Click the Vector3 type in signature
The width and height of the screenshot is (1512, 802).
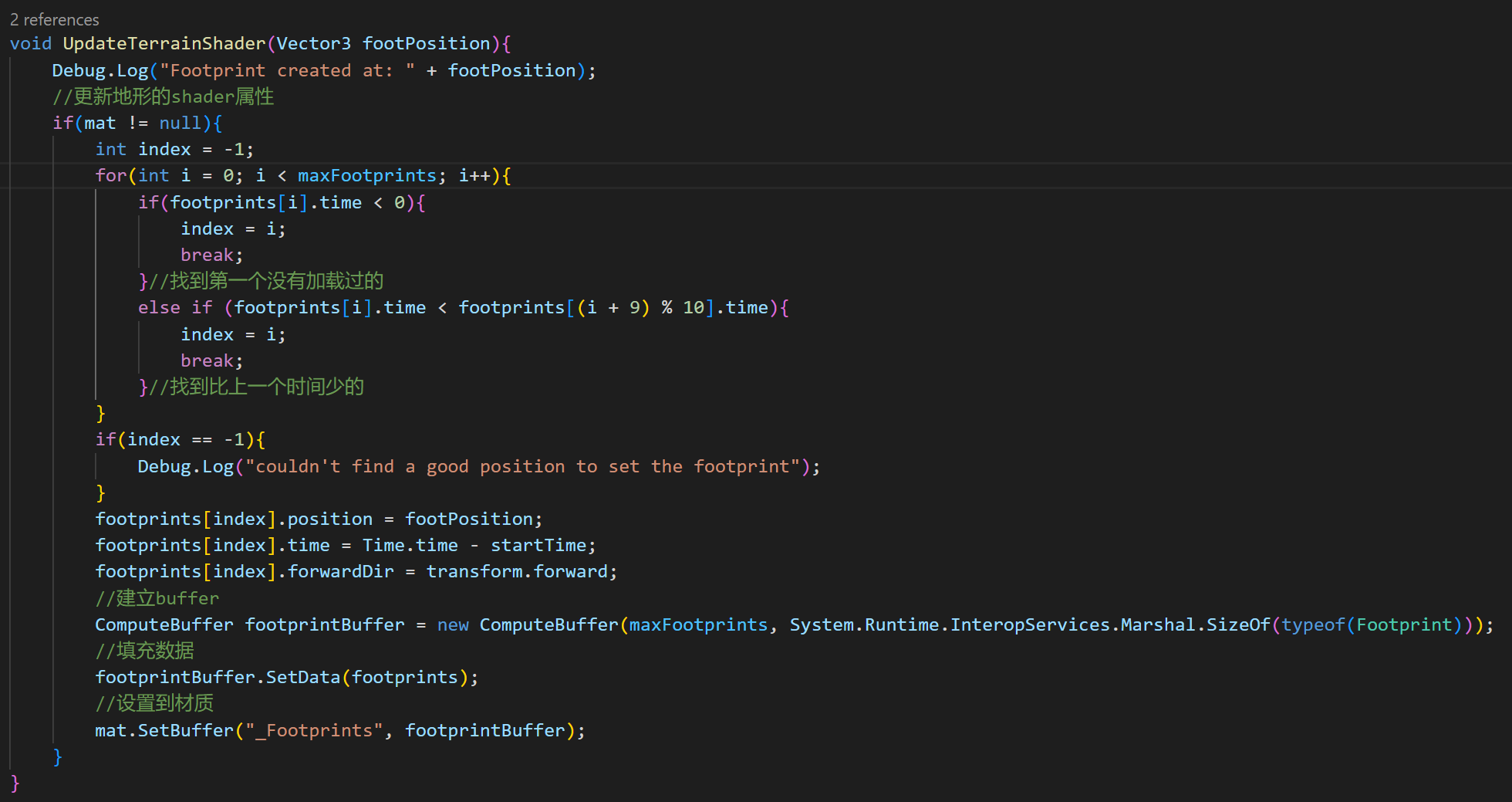click(313, 43)
